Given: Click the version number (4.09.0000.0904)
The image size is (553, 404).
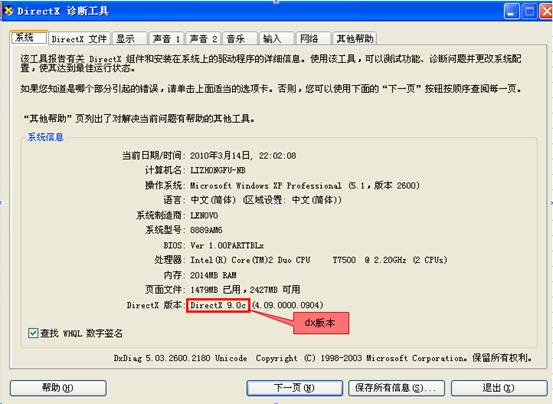Looking at the screenshot, I should (287, 305).
